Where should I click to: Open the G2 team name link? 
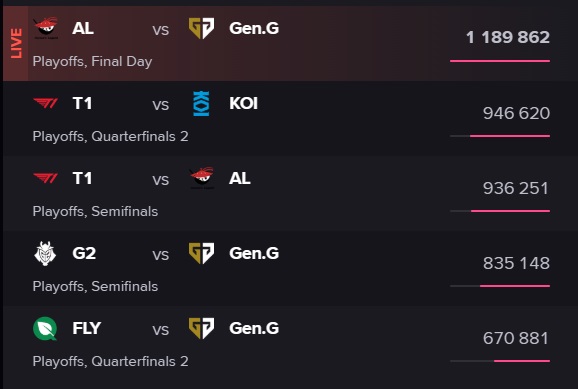click(84, 253)
